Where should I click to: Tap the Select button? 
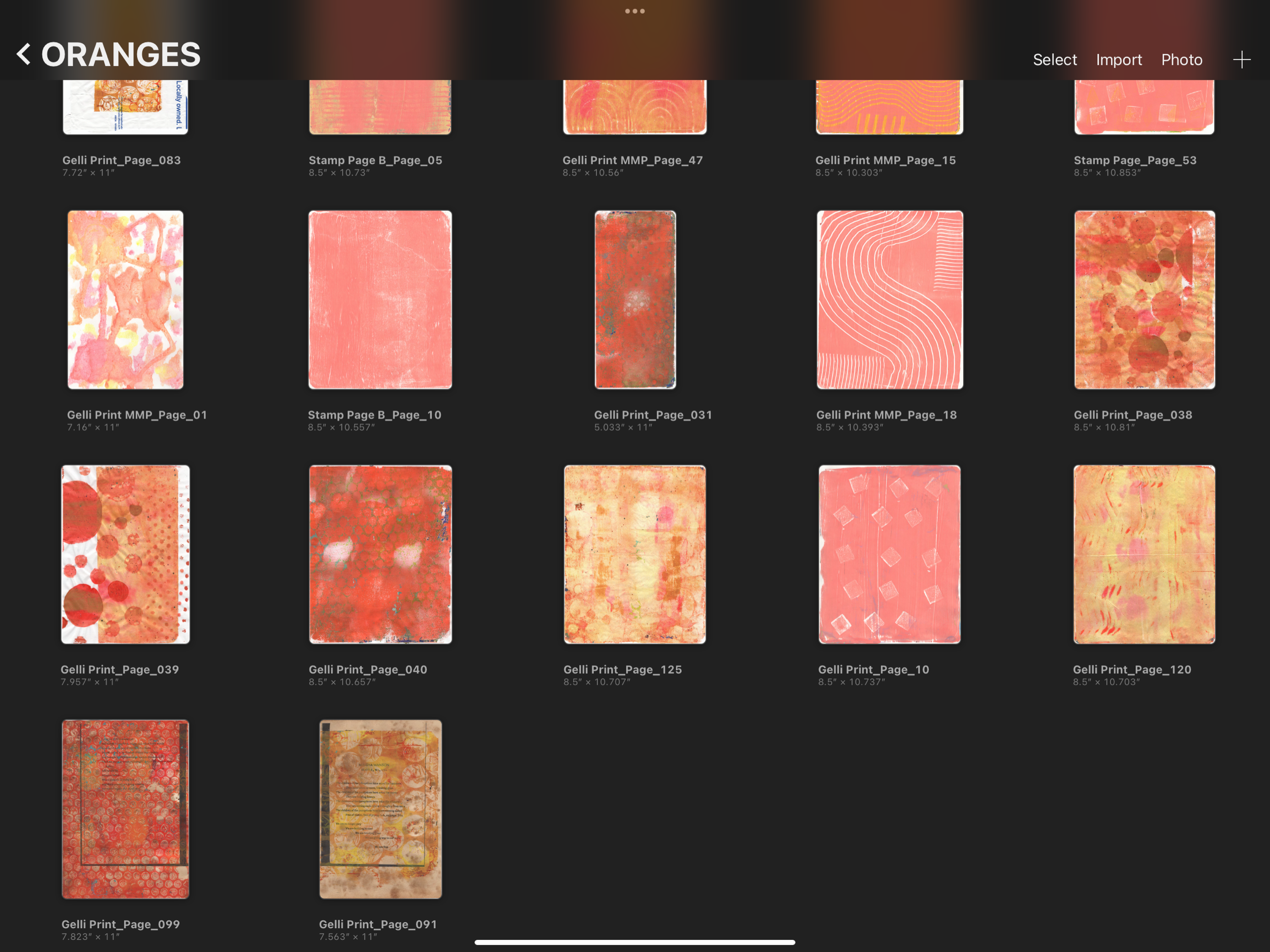[x=1055, y=60]
